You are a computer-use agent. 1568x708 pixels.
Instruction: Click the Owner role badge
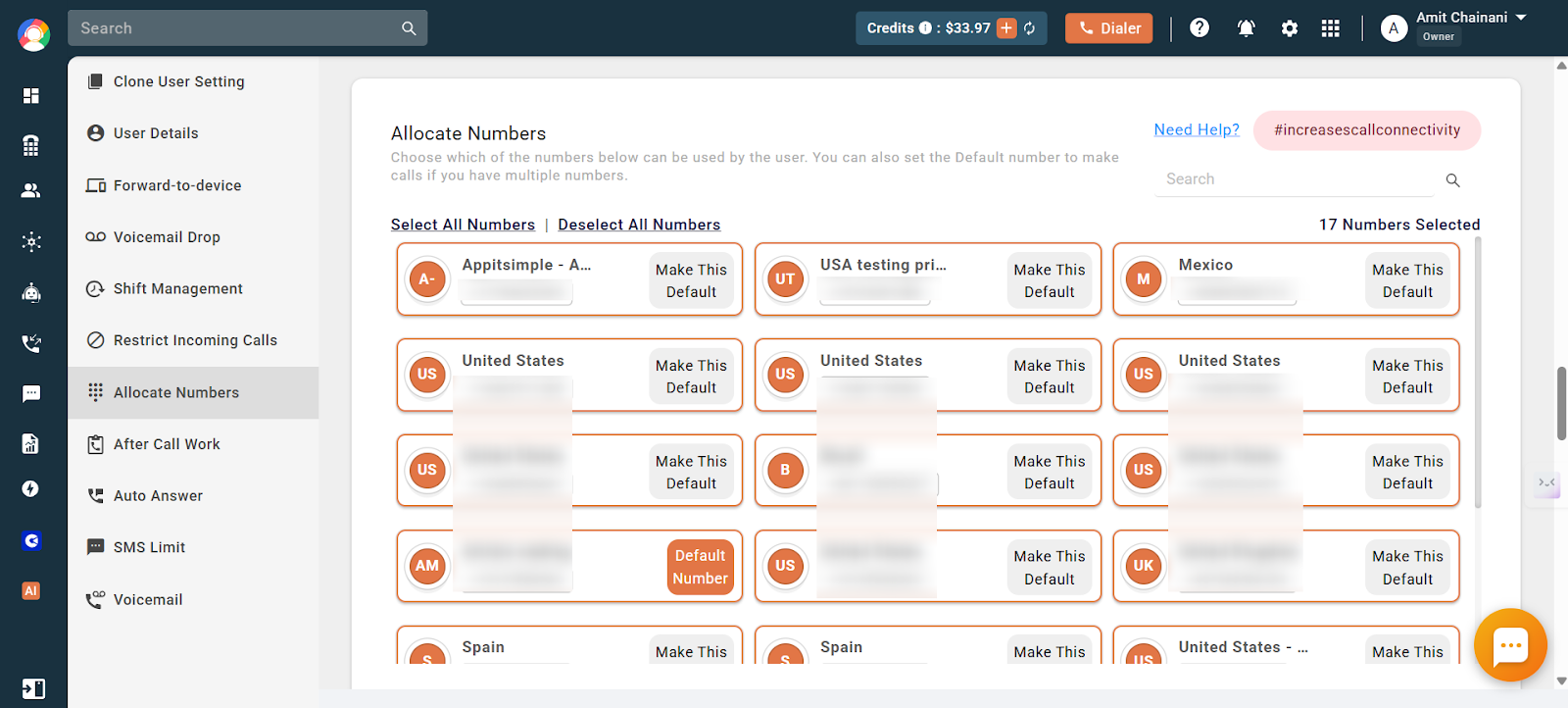[1438, 37]
